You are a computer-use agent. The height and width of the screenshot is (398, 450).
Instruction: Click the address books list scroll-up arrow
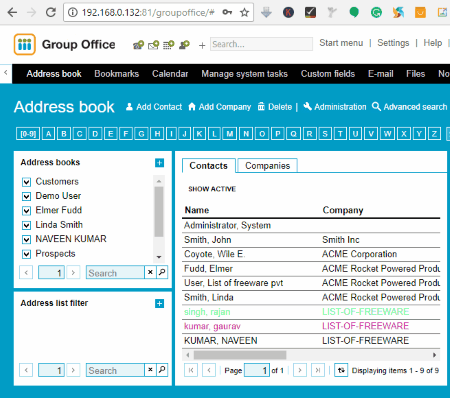pos(159,181)
